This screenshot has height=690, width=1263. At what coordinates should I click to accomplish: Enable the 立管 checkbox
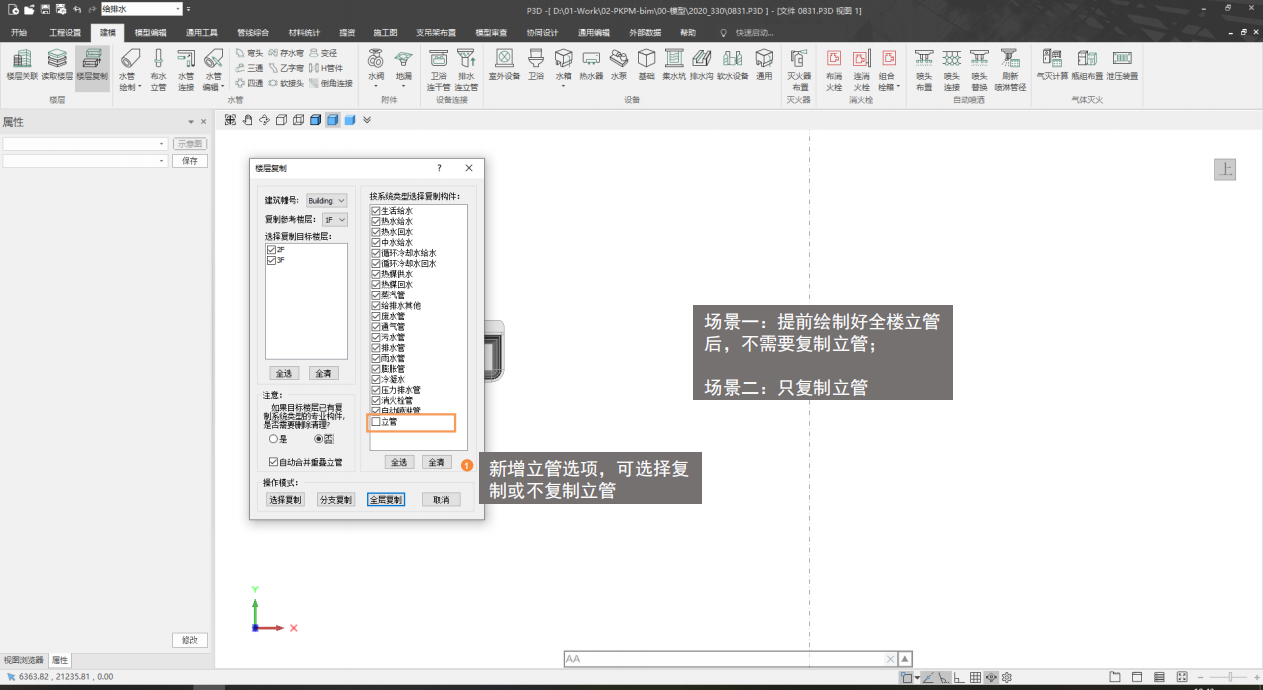[x=376, y=422]
